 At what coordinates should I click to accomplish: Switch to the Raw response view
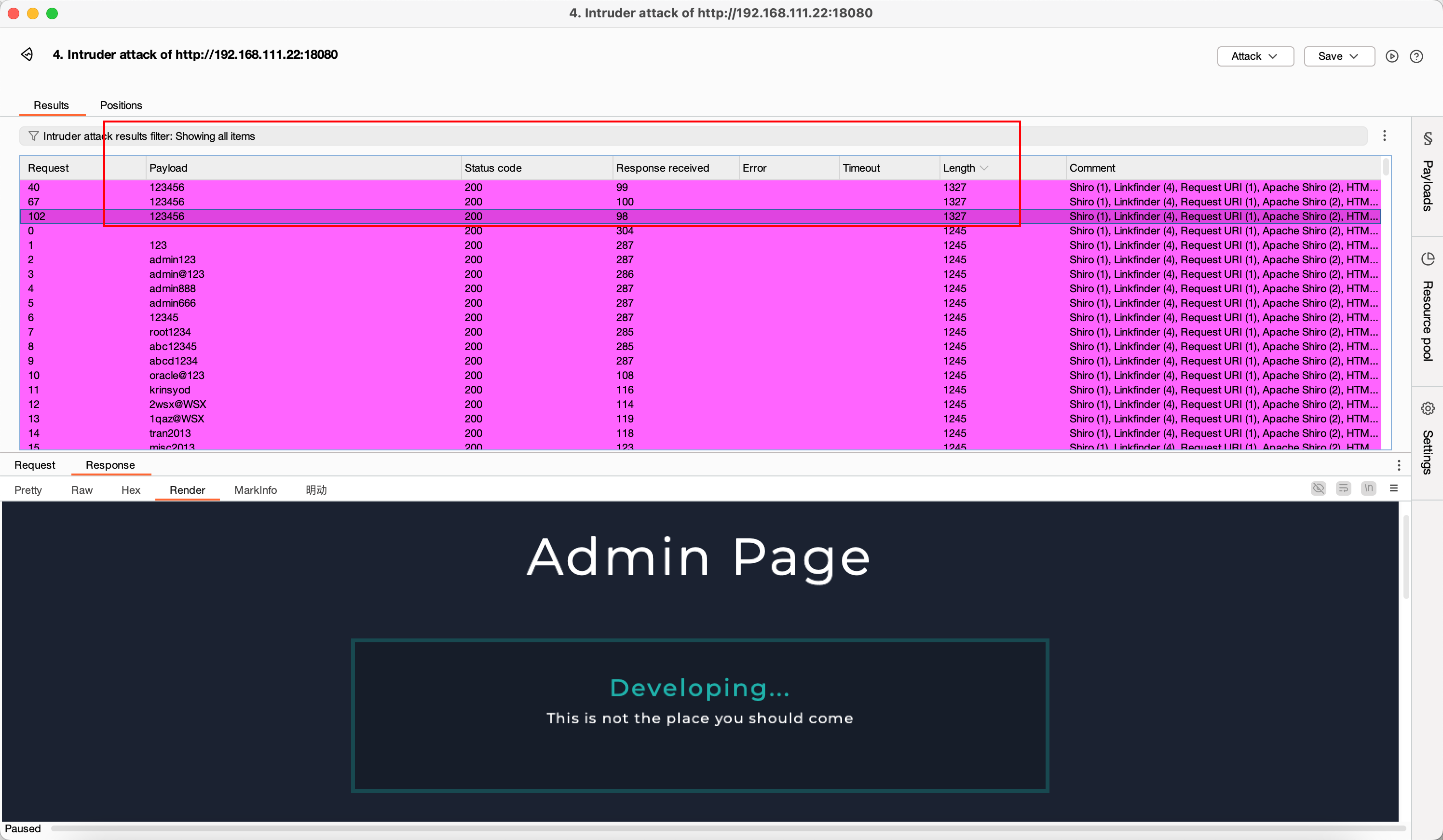point(82,490)
